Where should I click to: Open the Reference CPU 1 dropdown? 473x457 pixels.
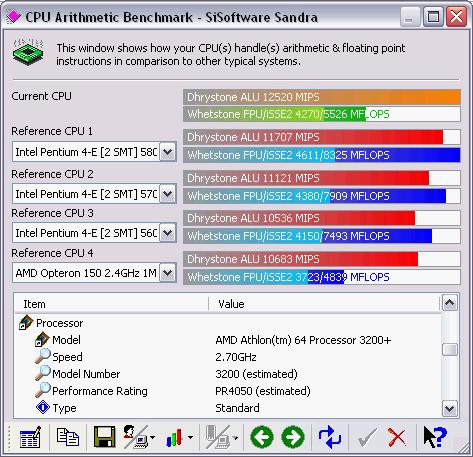168,152
